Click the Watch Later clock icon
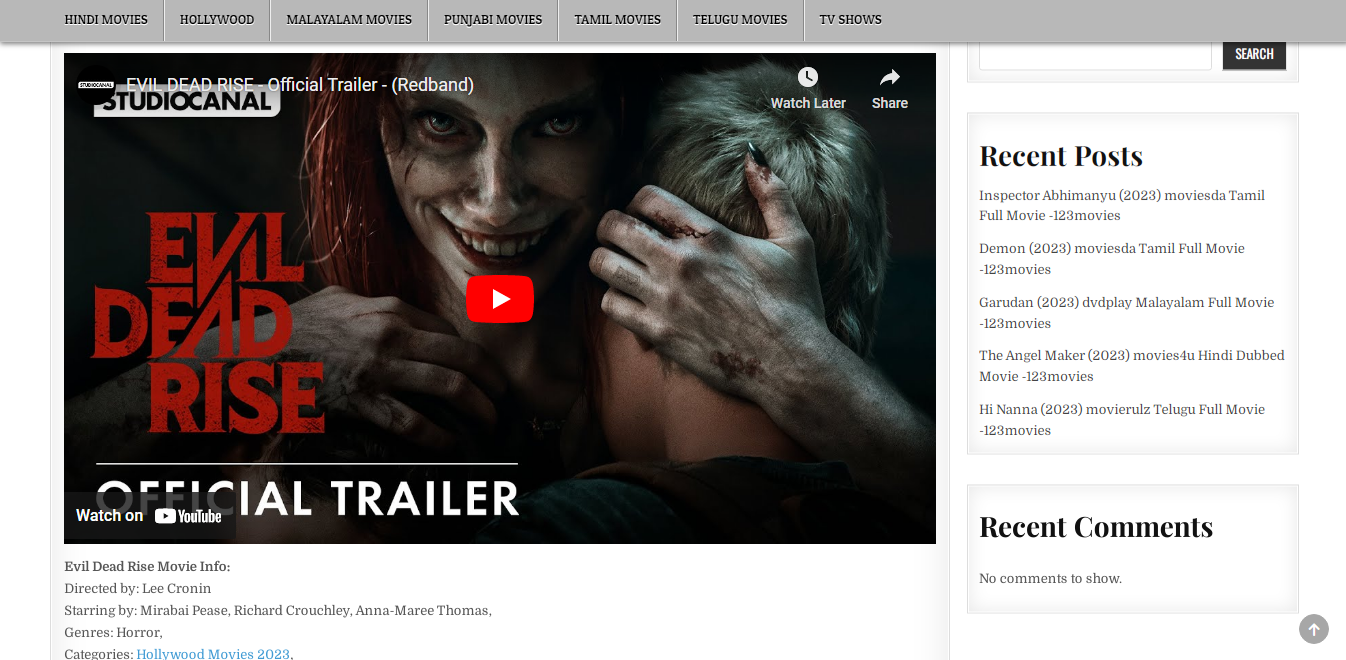The image size is (1346, 660). 808,77
